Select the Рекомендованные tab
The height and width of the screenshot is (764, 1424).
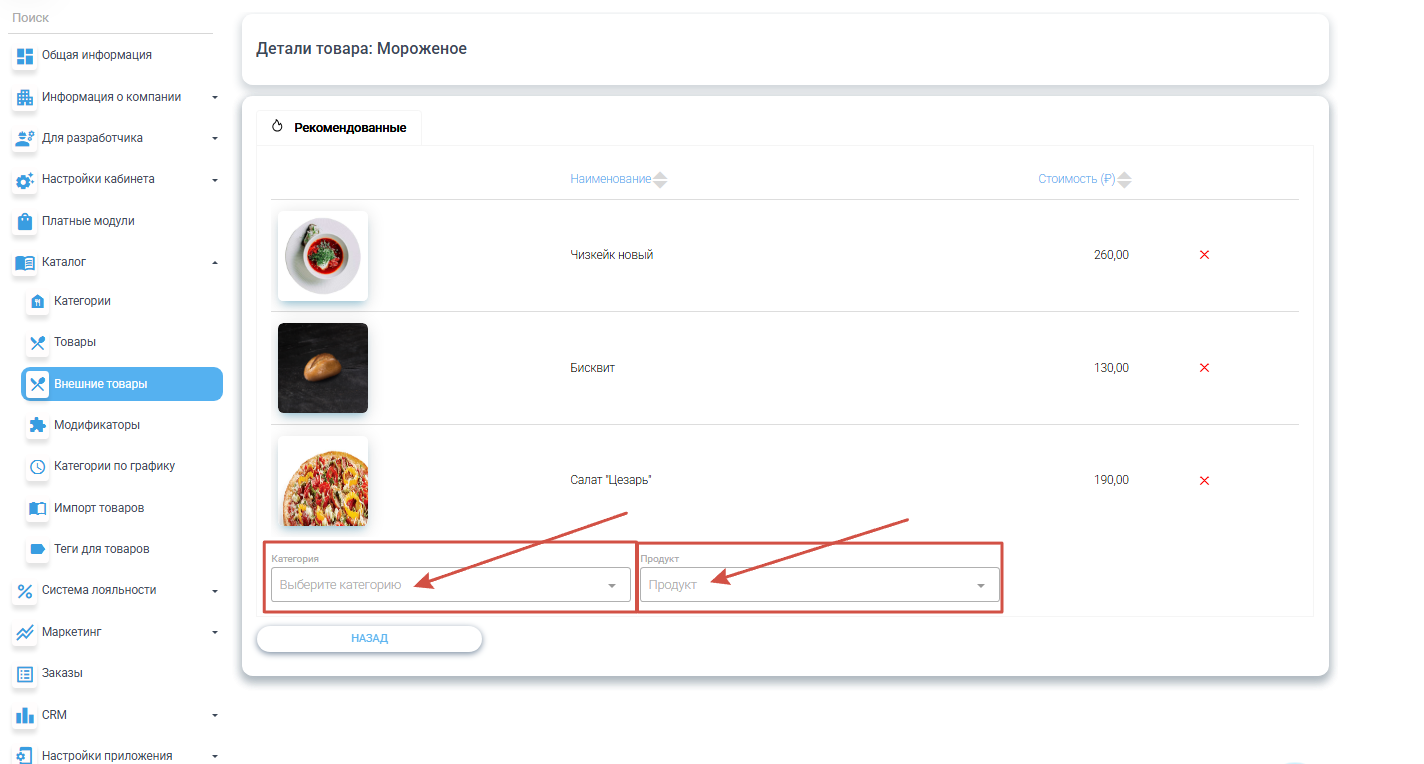click(x=340, y=128)
